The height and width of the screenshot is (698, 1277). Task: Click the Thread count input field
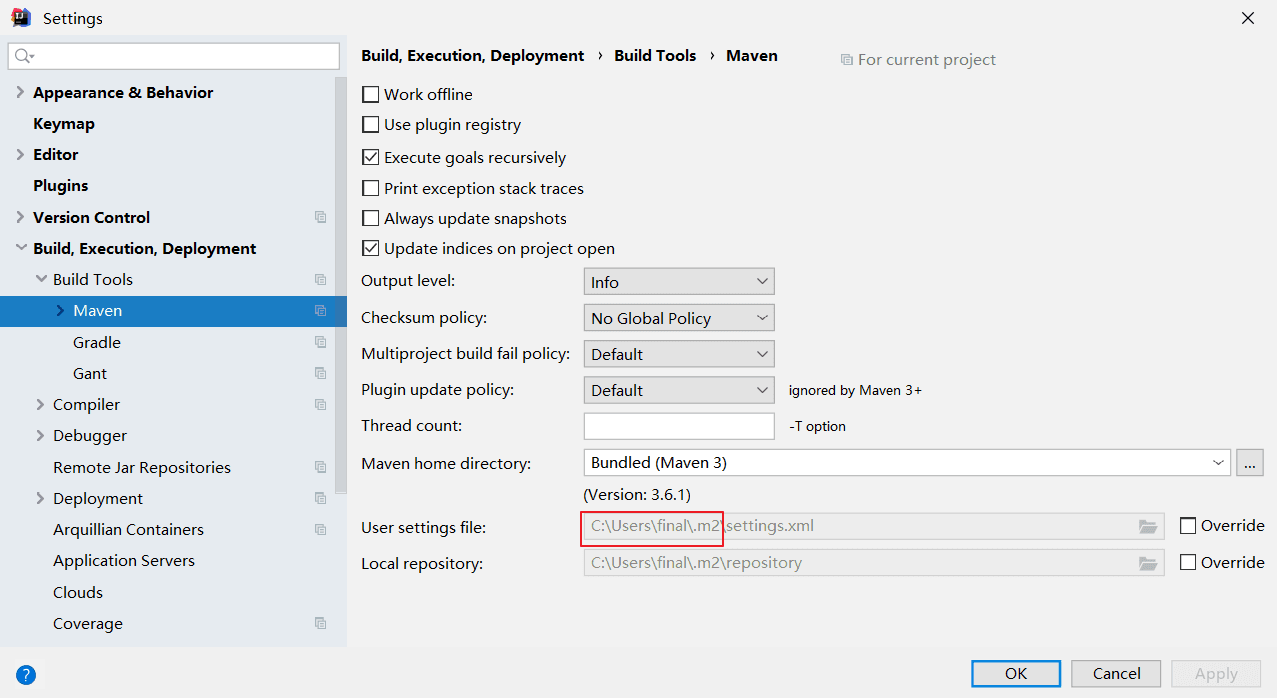click(x=678, y=426)
